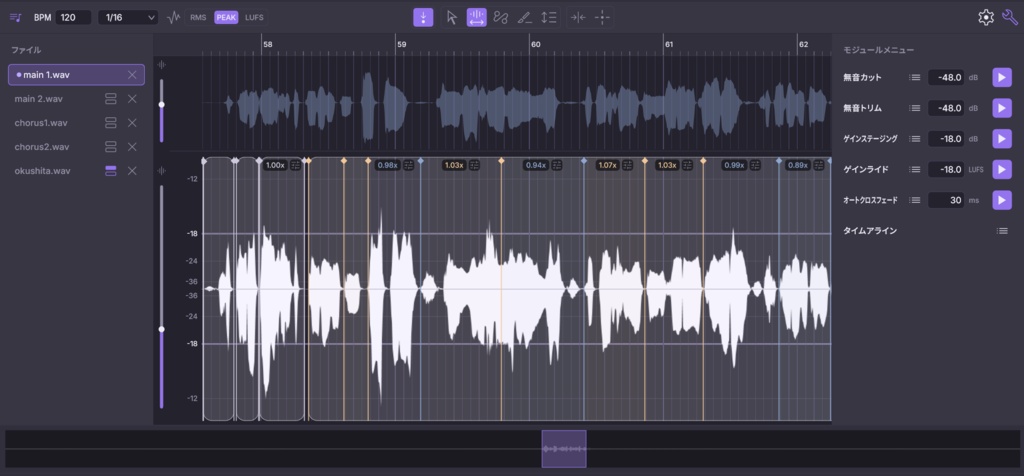This screenshot has width=1024, height=476.
Task: Select the linked curve tool
Action: (501, 18)
